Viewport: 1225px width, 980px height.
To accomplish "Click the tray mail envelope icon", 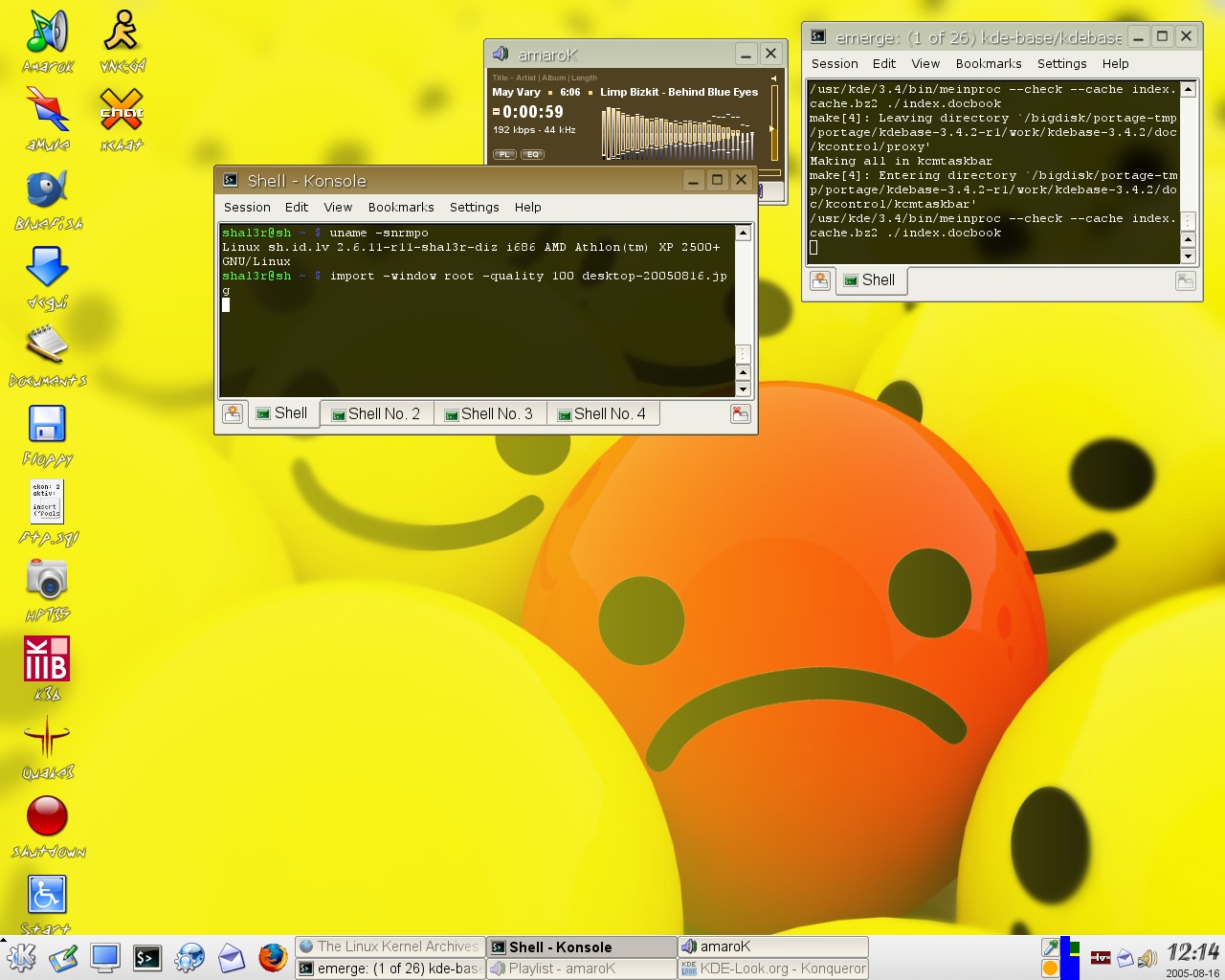I will pos(1125,958).
